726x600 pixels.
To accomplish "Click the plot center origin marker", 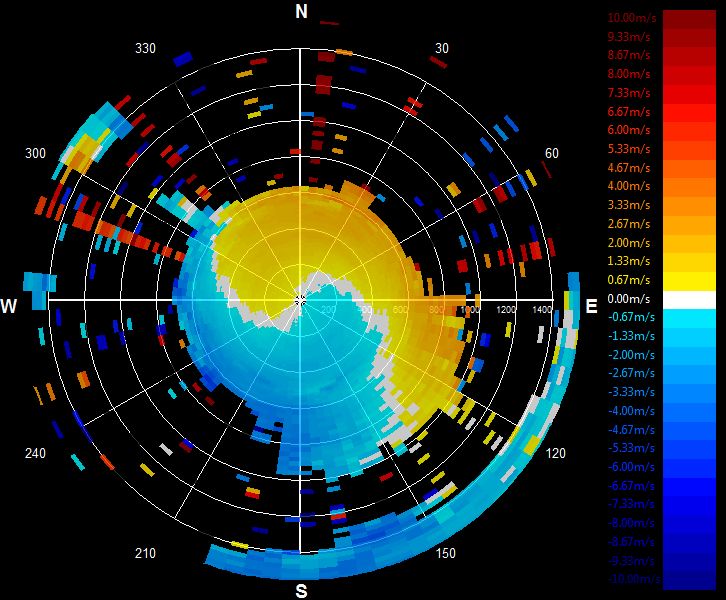I will (x=300, y=300).
